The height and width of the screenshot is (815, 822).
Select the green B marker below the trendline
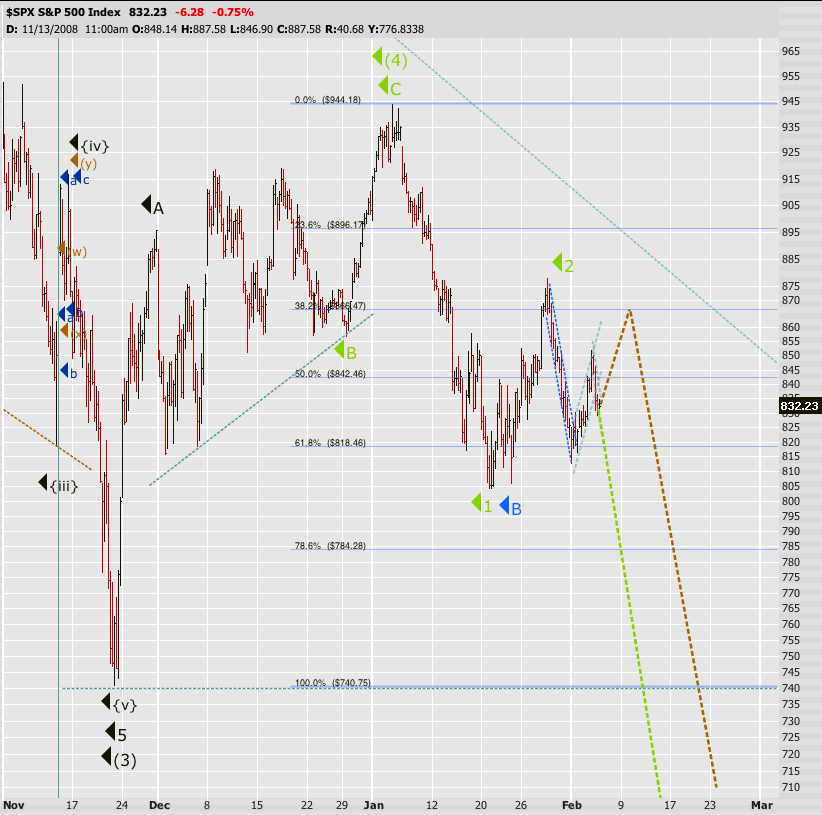pos(345,351)
